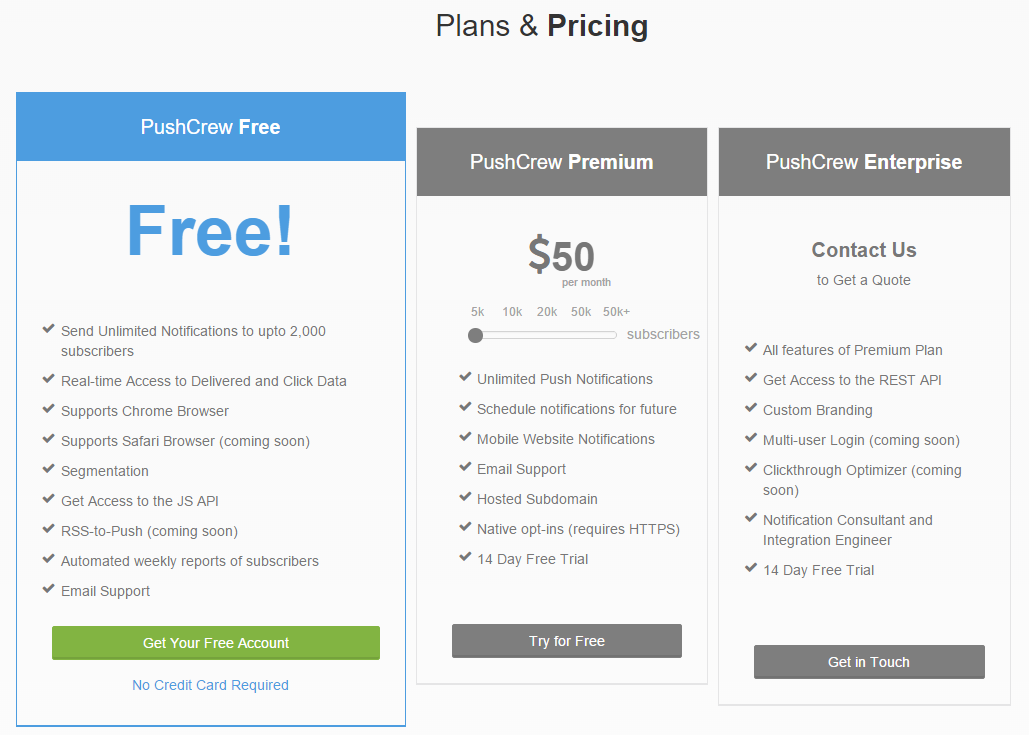Viewport: 1029px width, 735px height.
Task: Click the checkmark beside "Unlimited Push Notifications"
Action: tap(466, 378)
